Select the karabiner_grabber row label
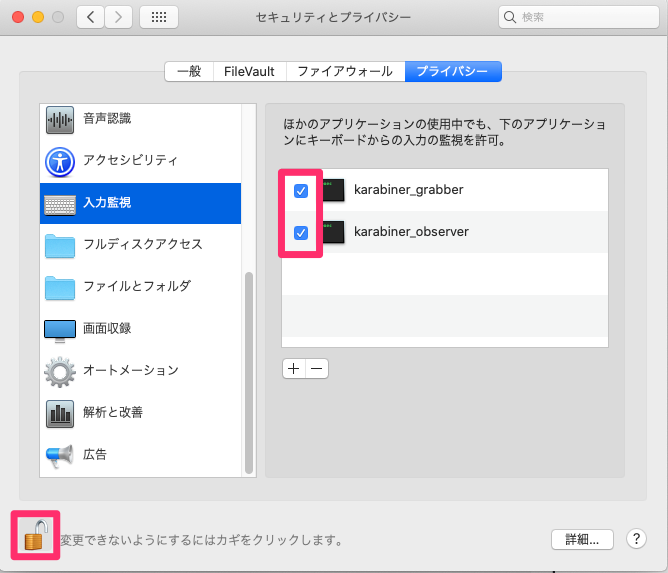668x573 pixels. pyautogui.click(x=409, y=190)
